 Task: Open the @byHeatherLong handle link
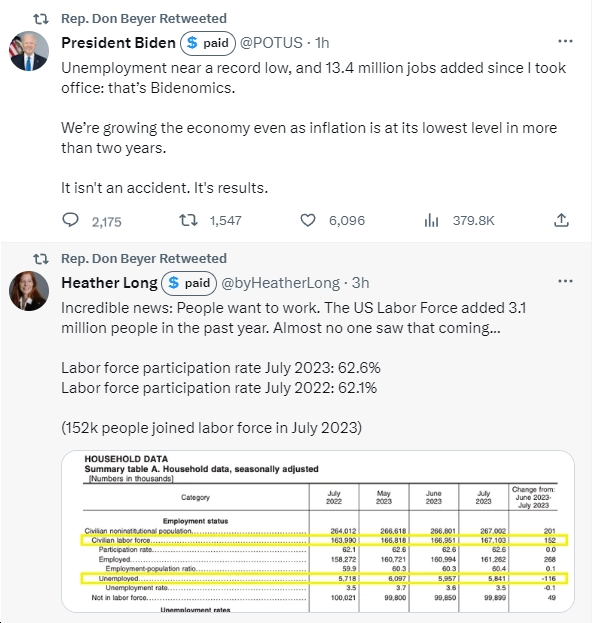(281, 283)
